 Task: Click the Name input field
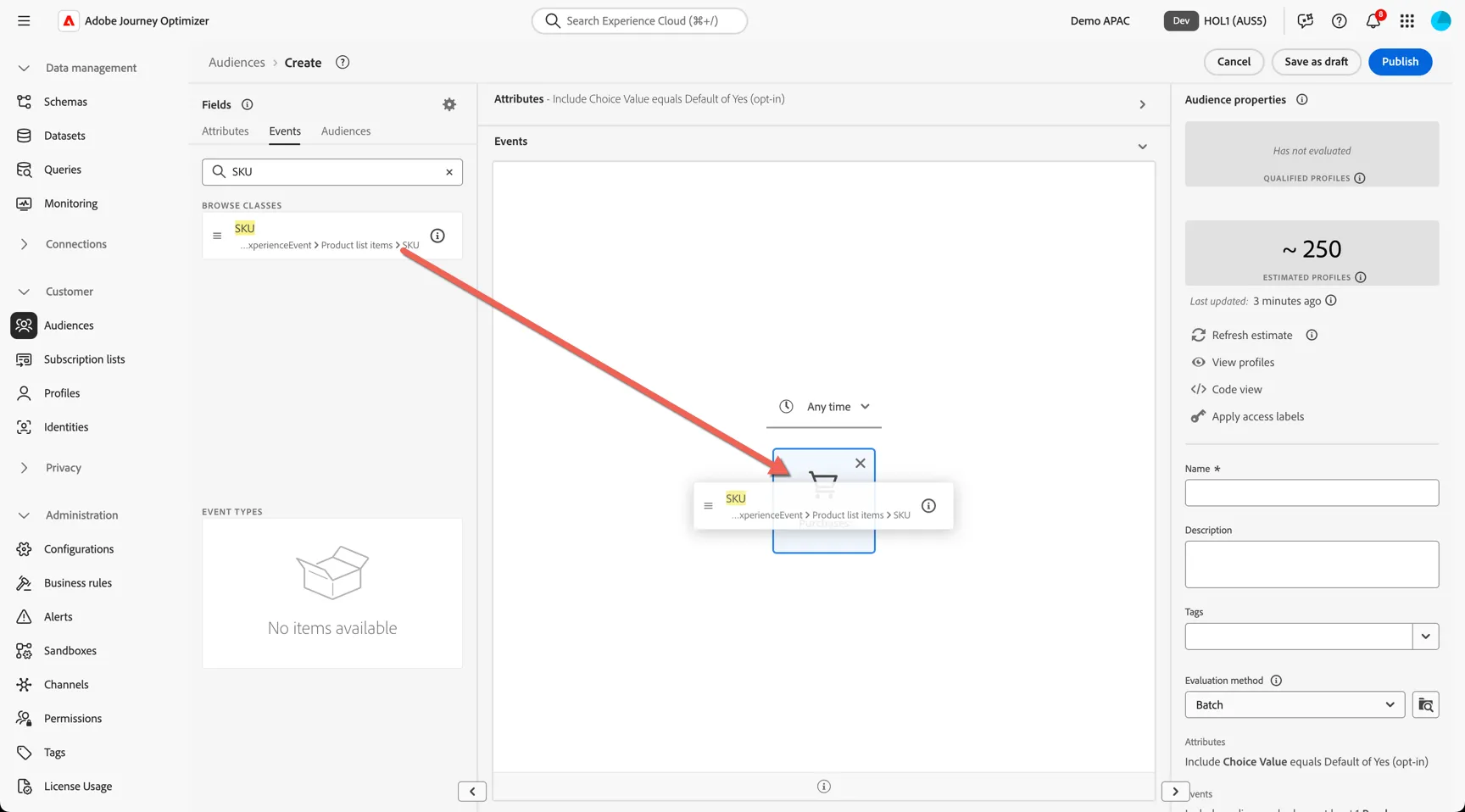(1312, 492)
